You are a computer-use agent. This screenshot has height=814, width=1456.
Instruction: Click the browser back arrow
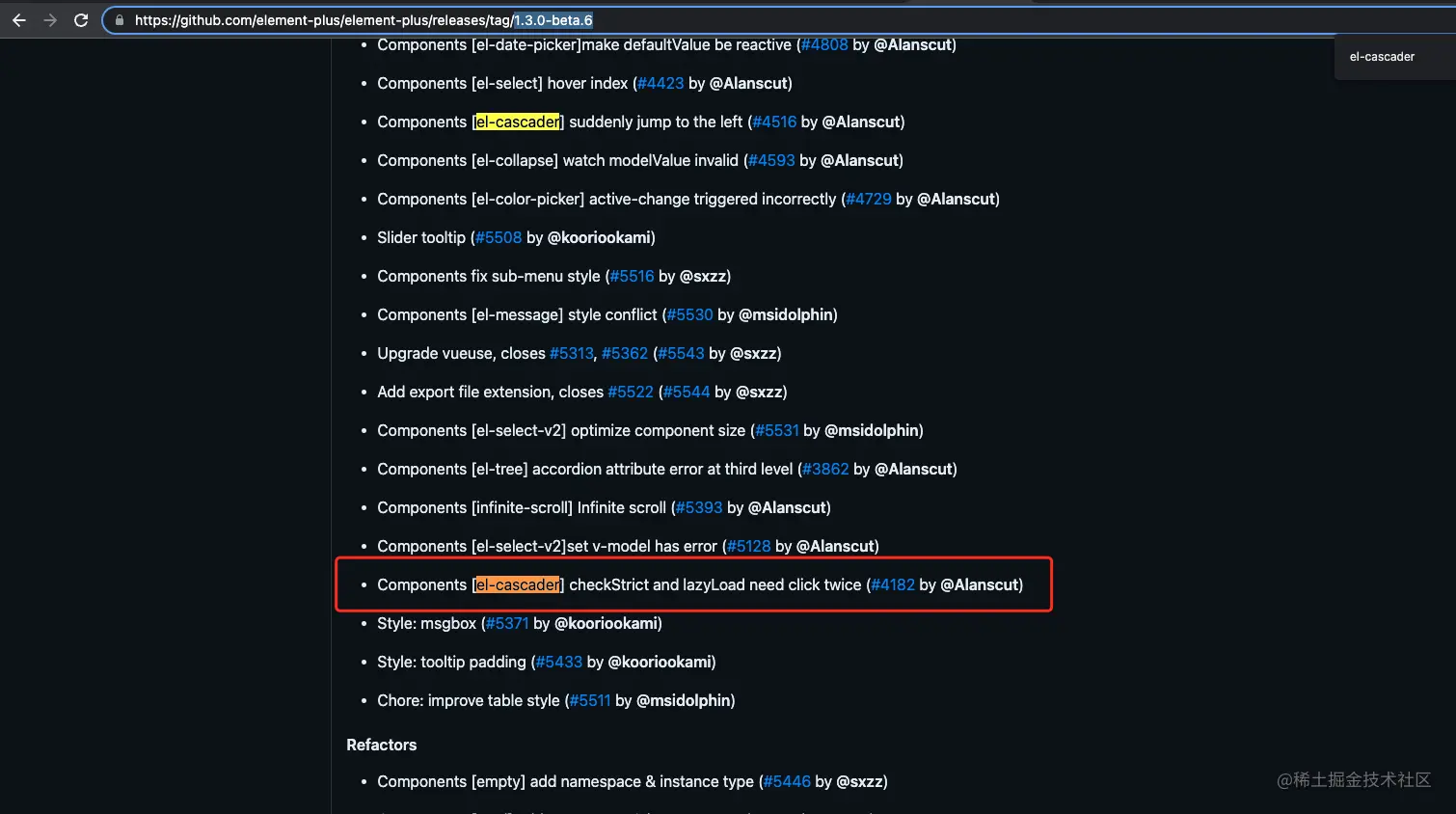point(19,20)
